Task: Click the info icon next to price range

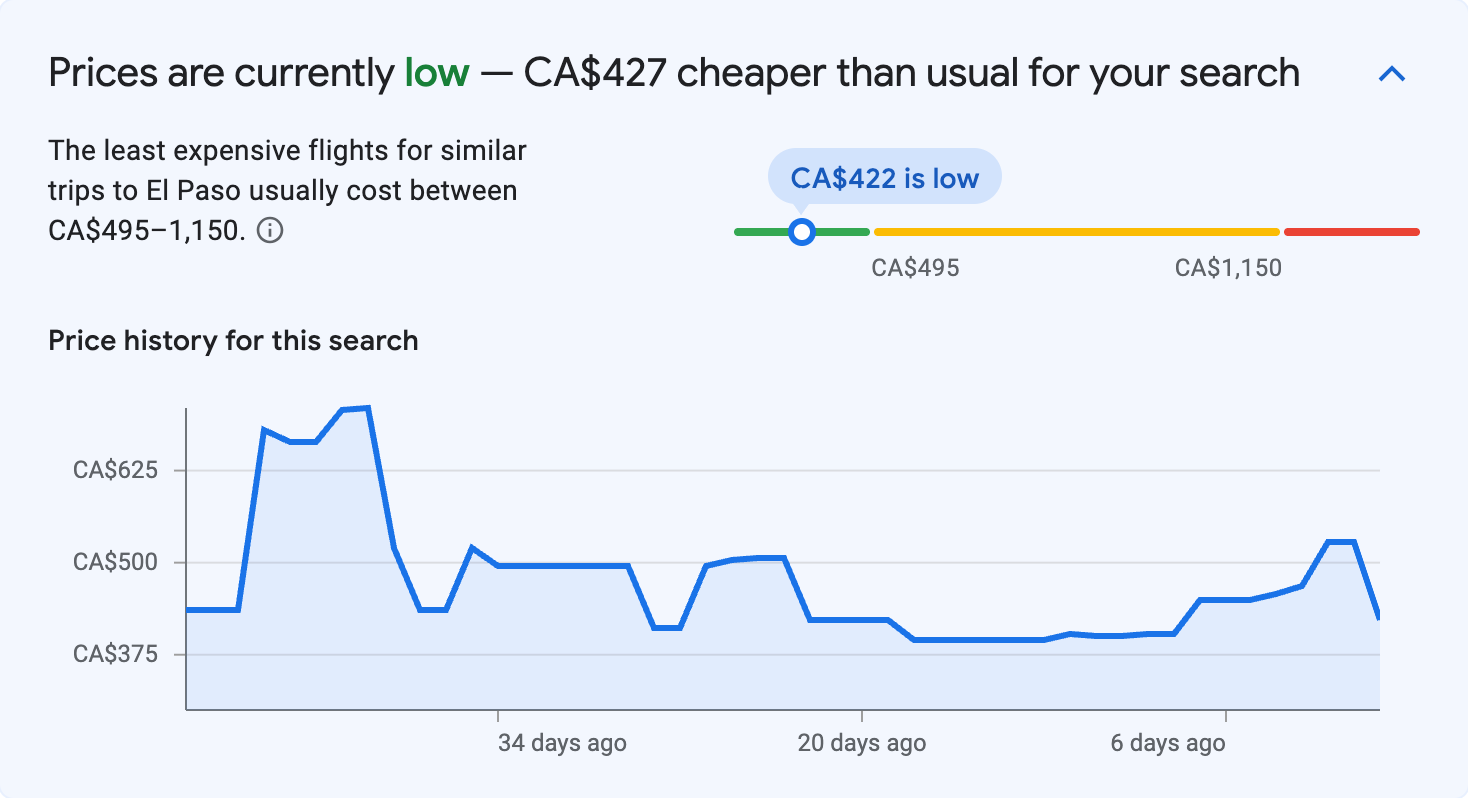Action: pos(268,230)
